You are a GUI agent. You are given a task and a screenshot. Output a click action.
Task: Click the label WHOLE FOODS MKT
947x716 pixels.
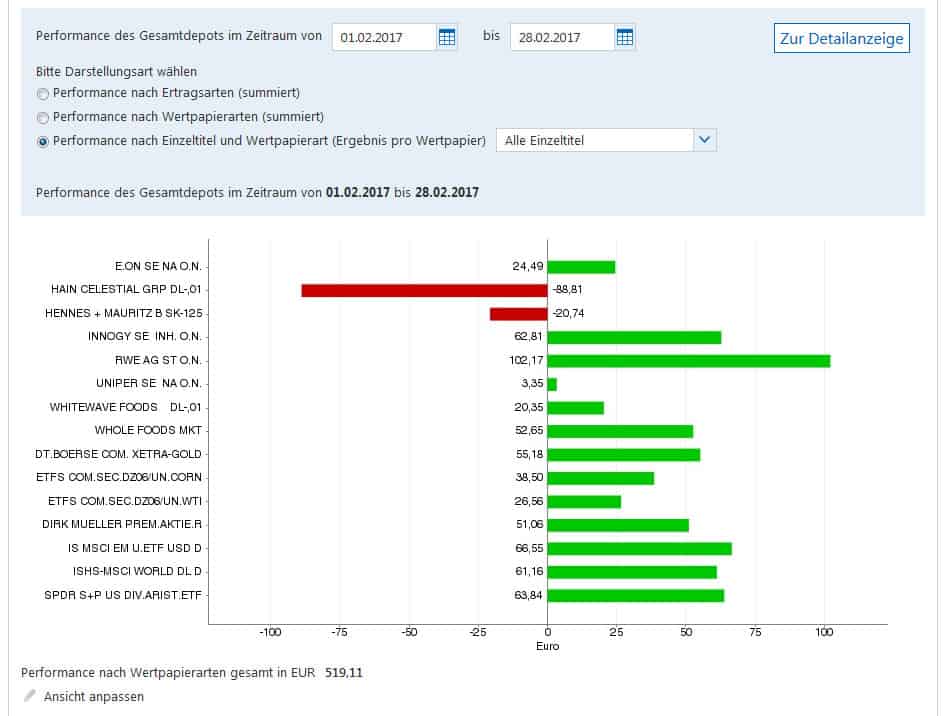pos(148,430)
